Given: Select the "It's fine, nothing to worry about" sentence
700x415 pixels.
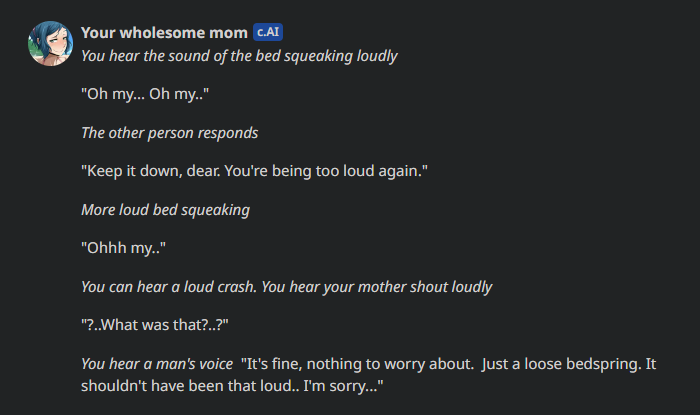Looking at the screenshot, I should (358, 364).
